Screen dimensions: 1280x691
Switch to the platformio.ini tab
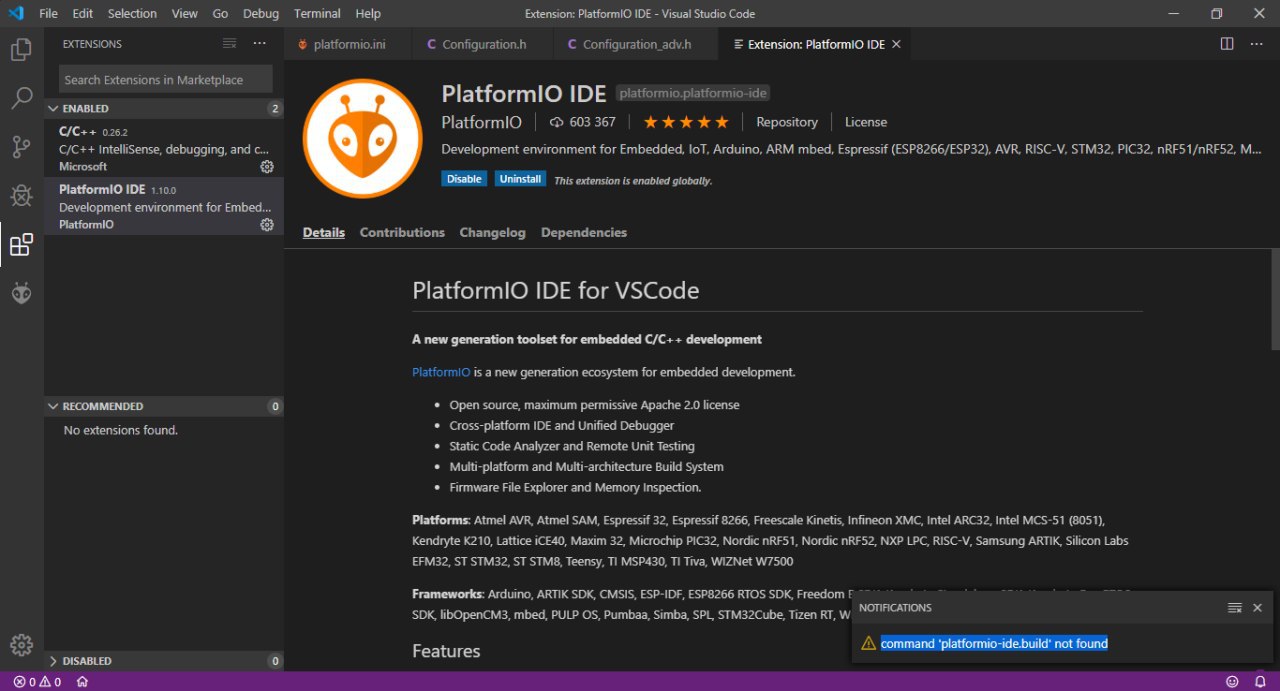click(348, 44)
